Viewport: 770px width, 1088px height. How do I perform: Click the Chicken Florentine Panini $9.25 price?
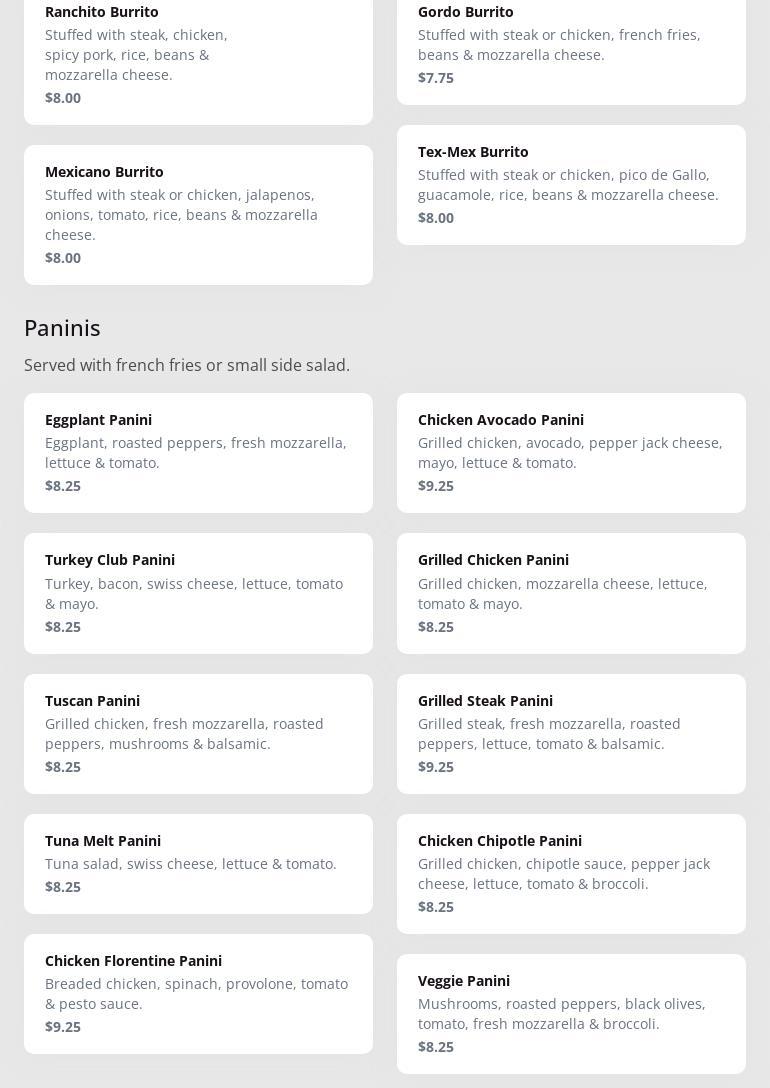click(63, 1027)
